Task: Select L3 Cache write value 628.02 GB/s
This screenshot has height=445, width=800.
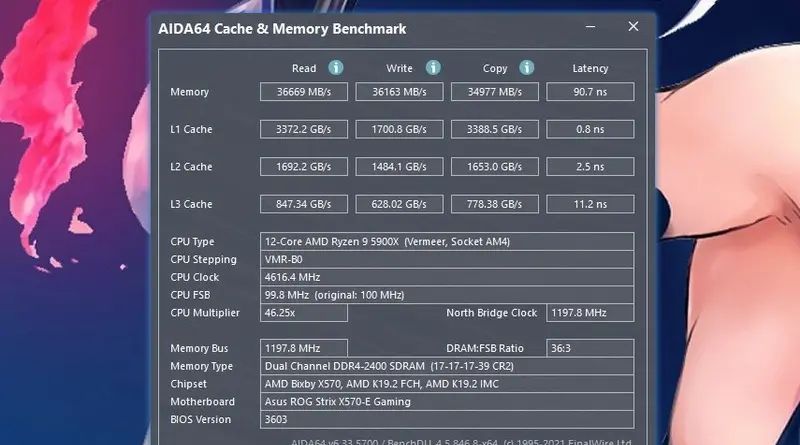Action: coord(399,204)
